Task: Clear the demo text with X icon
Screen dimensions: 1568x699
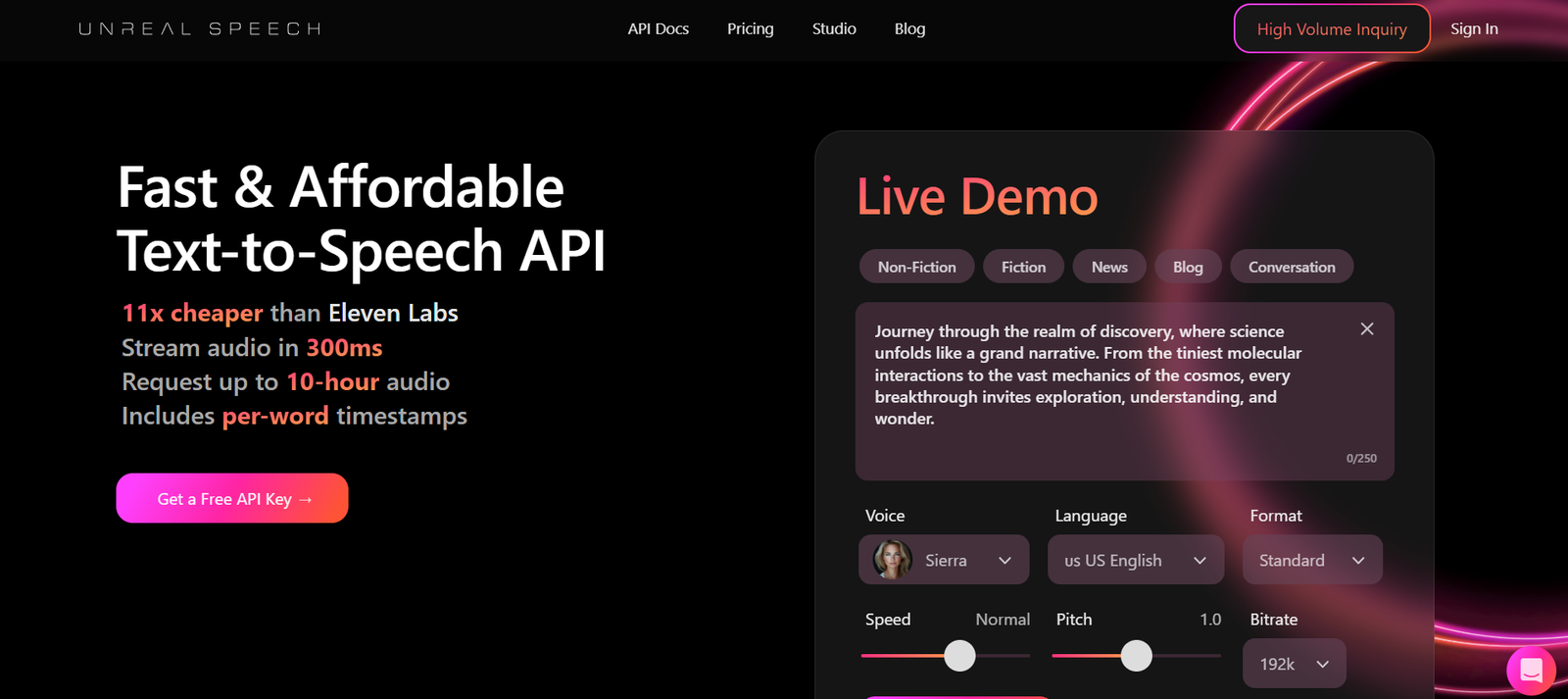Action: pyautogui.click(x=1366, y=329)
